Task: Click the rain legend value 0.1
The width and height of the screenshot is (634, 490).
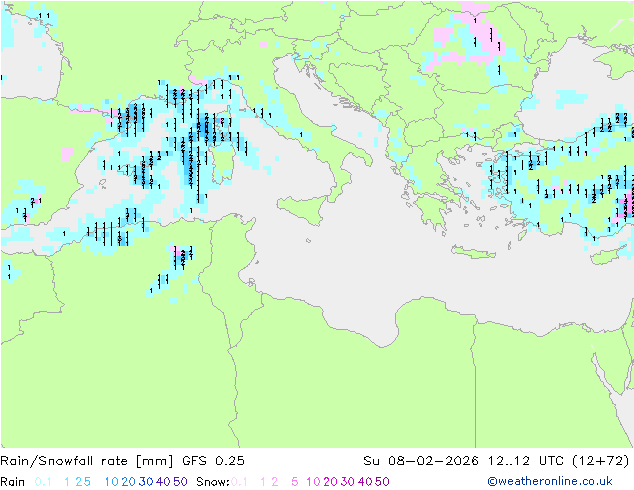Action: (x=43, y=482)
